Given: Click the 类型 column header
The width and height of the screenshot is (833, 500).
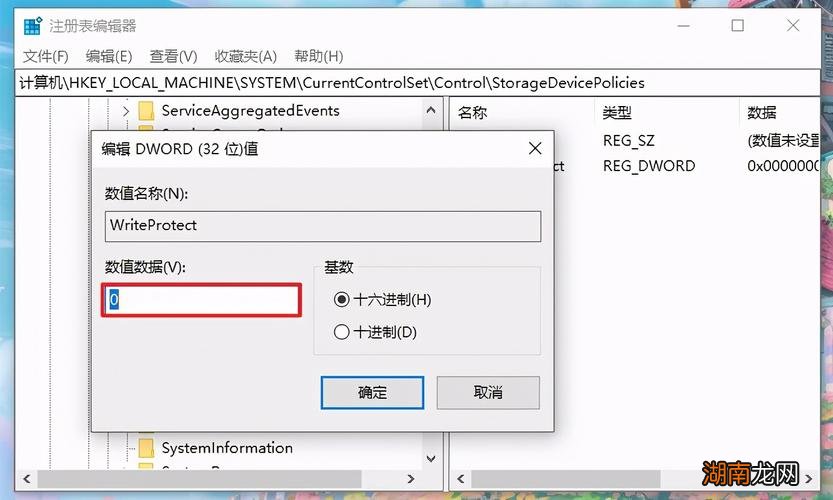Looking at the screenshot, I should point(617,112).
